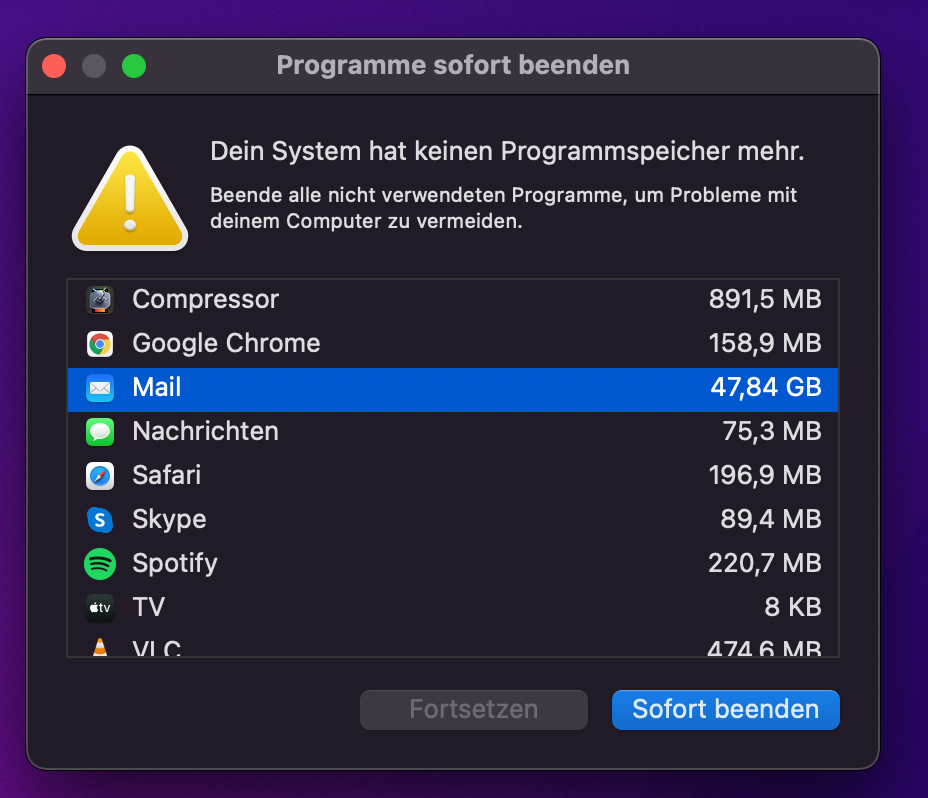Click the Compressor app icon
Image resolution: width=928 pixels, height=798 pixels.
pyautogui.click(x=100, y=300)
